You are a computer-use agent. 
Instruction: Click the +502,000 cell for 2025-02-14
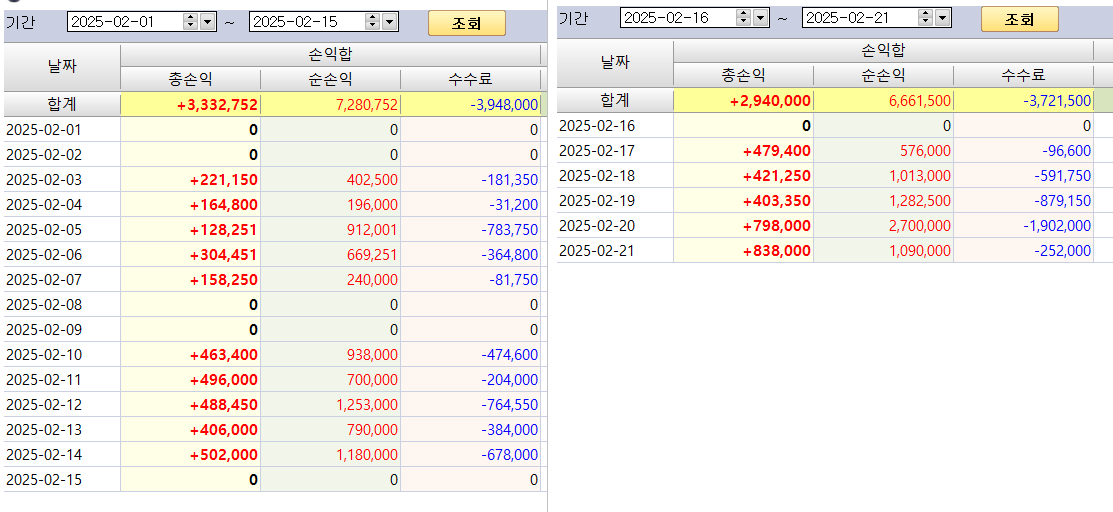(190, 454)
